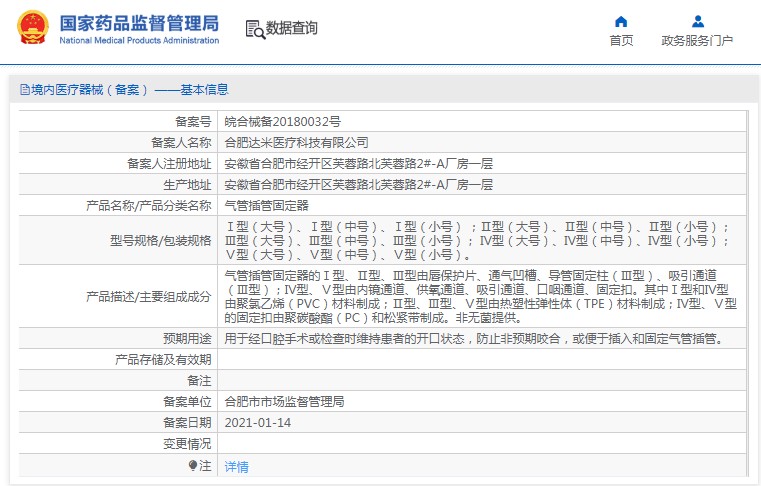Screen dimensions: 761x486
Task: Click the 产品描述/主要组成成分 row label
Action: (x=149, y=296)
